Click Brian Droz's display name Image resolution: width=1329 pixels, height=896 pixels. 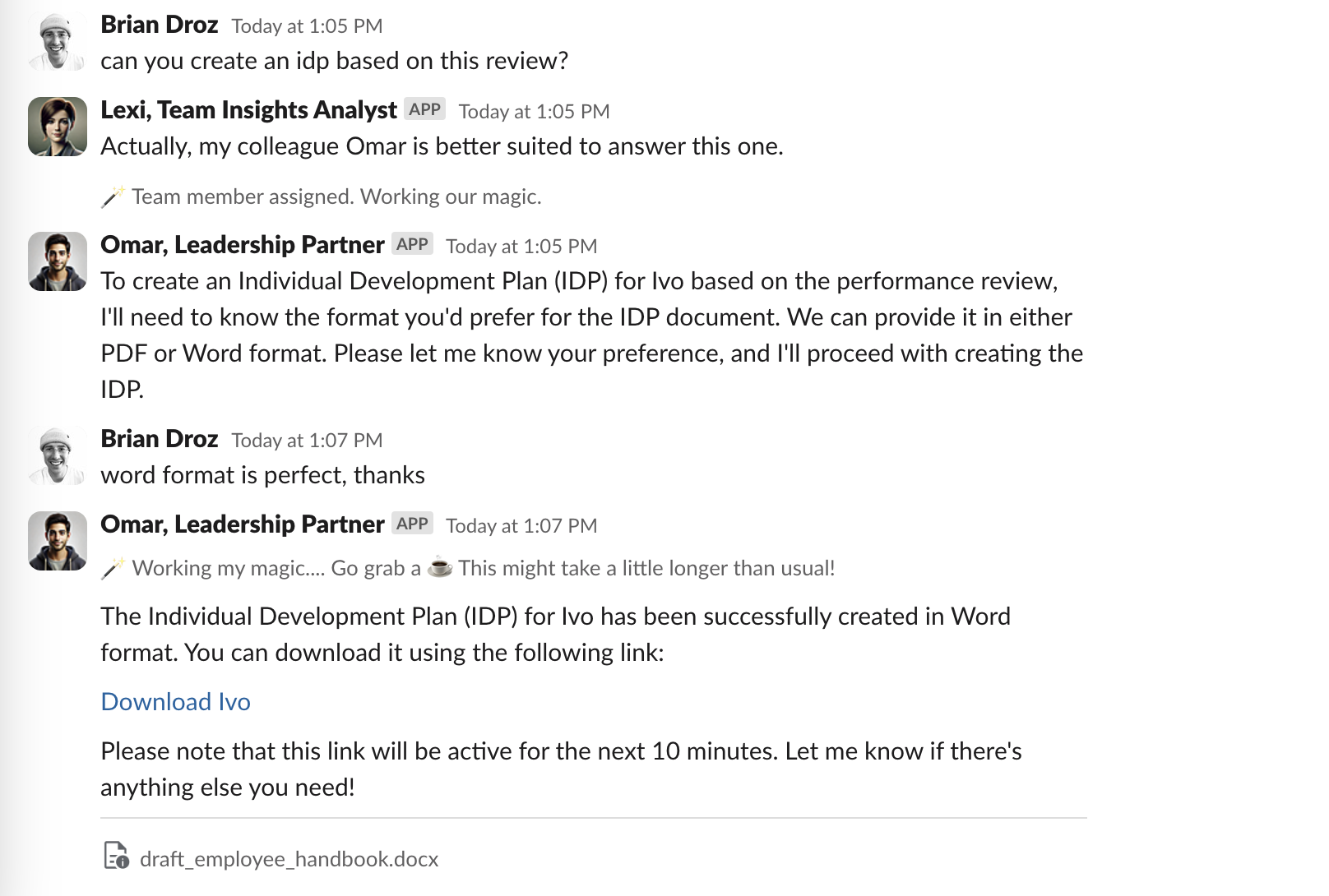coord(159,25)
